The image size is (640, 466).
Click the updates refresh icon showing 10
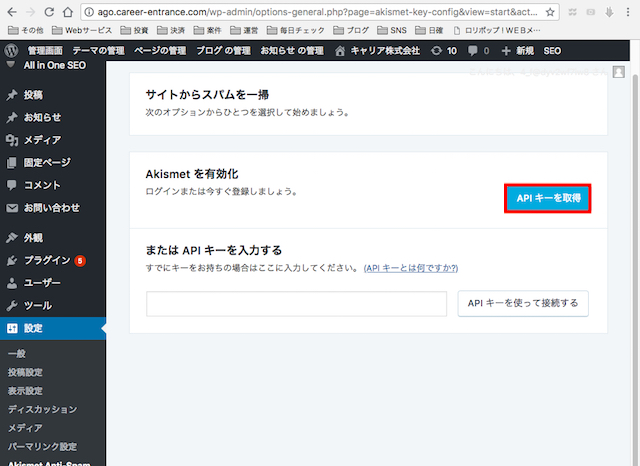click(x=436, y=50)
